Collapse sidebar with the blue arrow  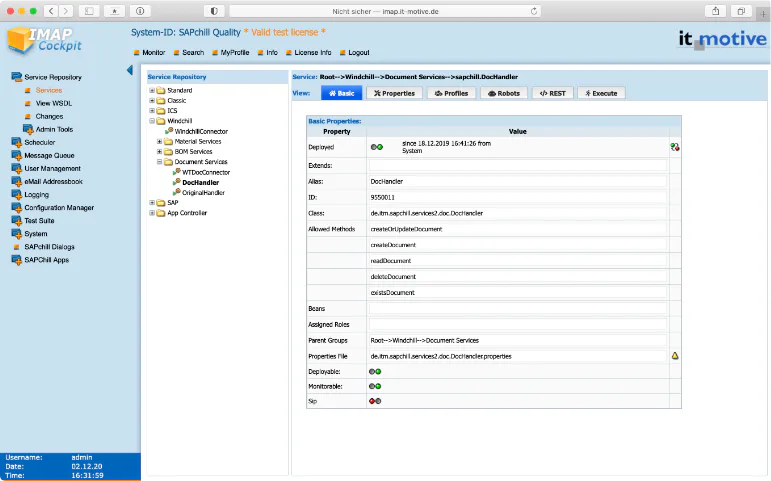pyautogui.click(x=130, y=70)
